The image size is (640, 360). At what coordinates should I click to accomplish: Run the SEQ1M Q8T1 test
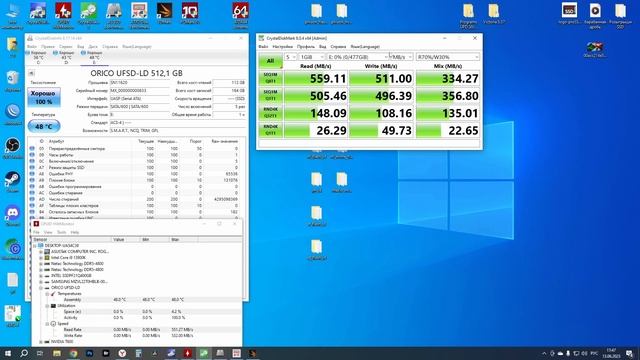(270, 78)
